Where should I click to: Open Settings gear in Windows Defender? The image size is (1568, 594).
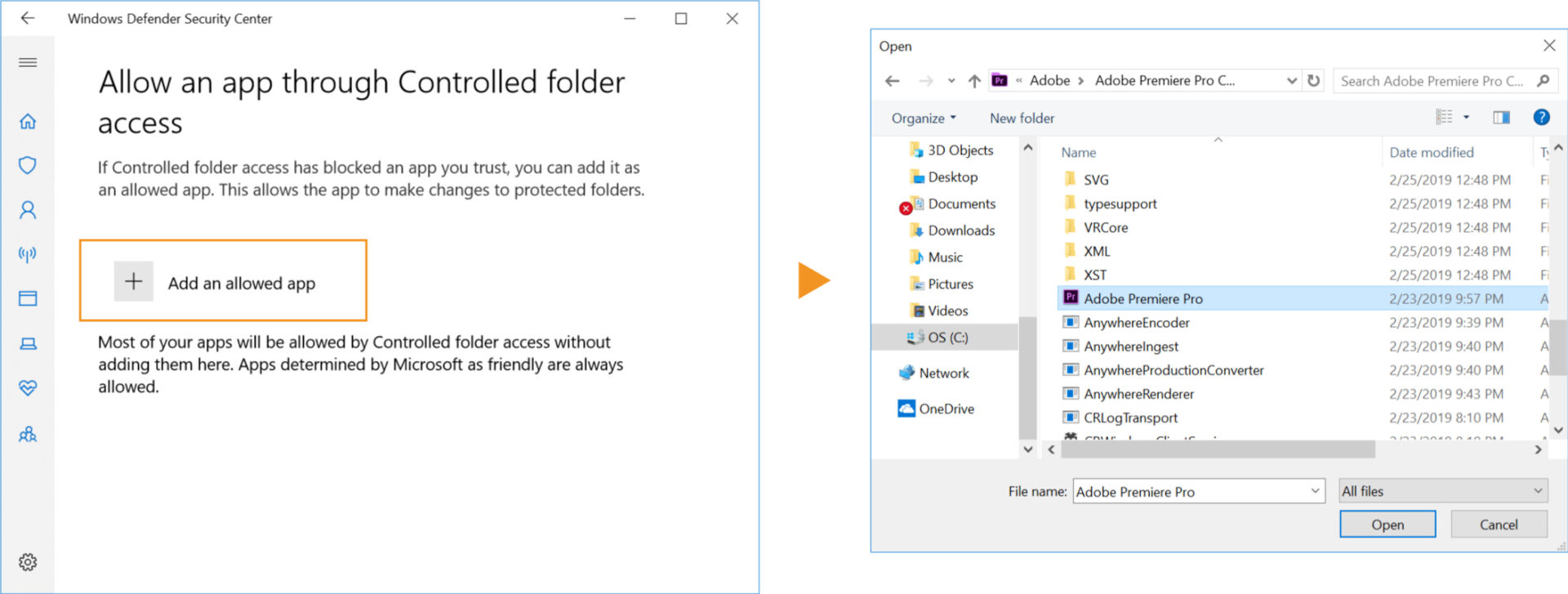[x=28, y=562]
